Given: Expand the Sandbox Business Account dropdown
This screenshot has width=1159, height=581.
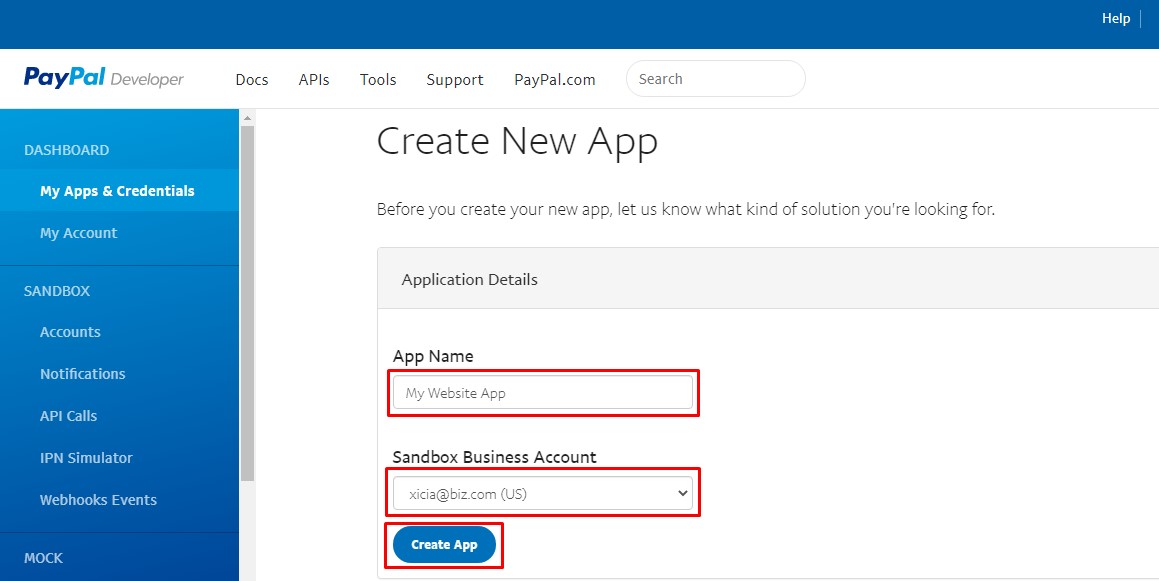Looking at the screenshot, I should (x=542, y=493).
